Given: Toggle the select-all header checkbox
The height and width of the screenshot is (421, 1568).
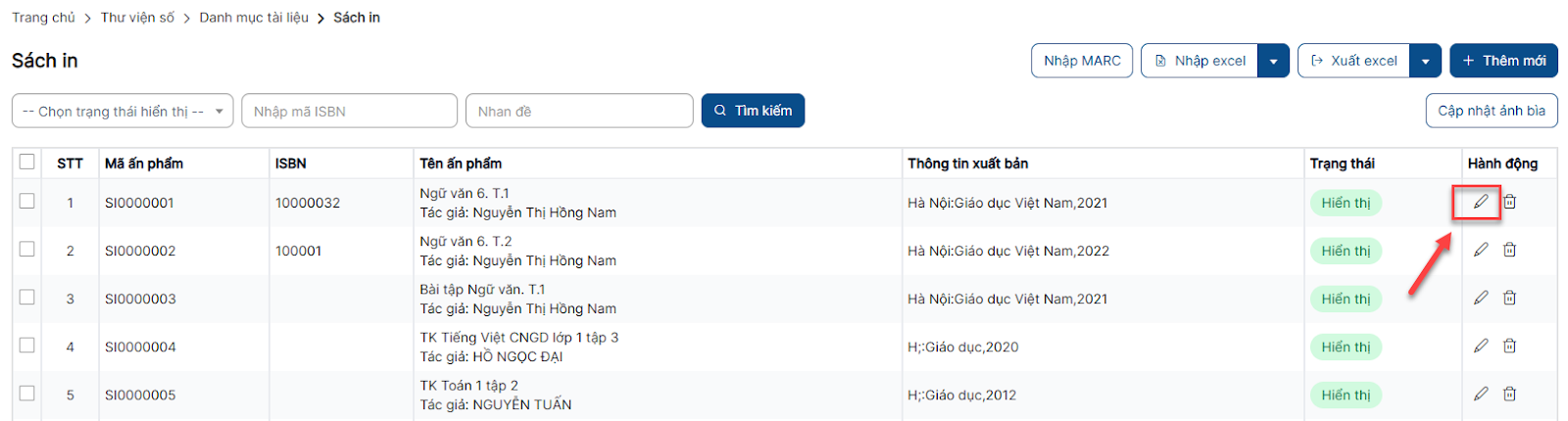Looking at the screenshot, I should click(26, 162).
